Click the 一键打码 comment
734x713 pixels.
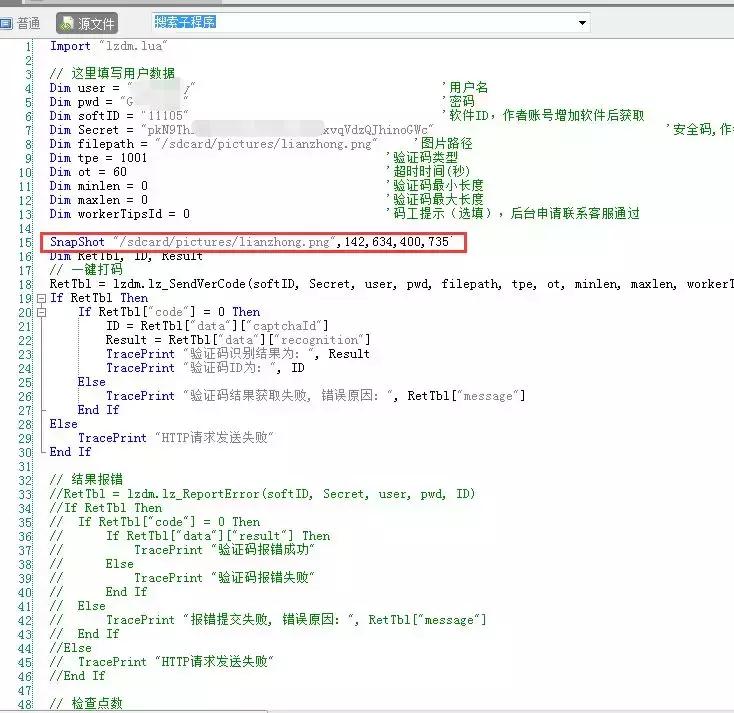tap(86, 270)
